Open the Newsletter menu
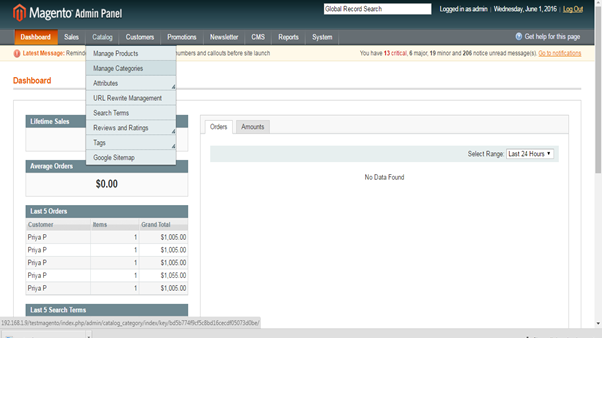The width and height of the screenshot is (602, 399). [224, 37]
